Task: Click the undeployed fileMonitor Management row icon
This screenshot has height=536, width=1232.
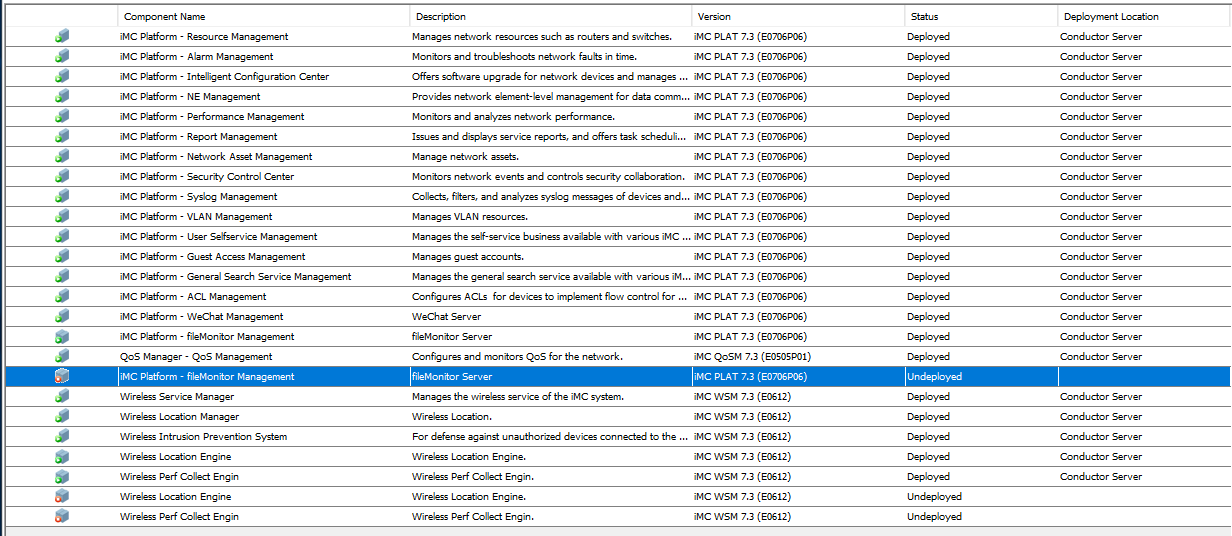Action: tap(62, 377)
